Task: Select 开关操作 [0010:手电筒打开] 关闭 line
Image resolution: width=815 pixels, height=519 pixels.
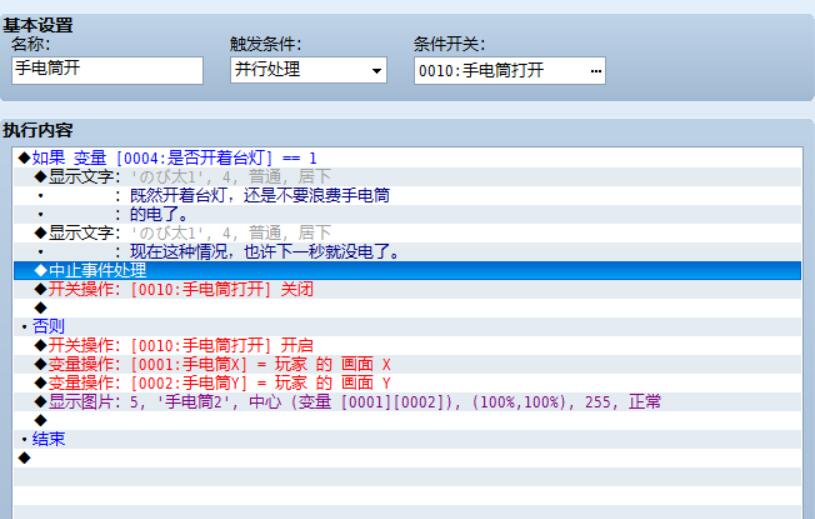Action: click(x=408, y=289)
